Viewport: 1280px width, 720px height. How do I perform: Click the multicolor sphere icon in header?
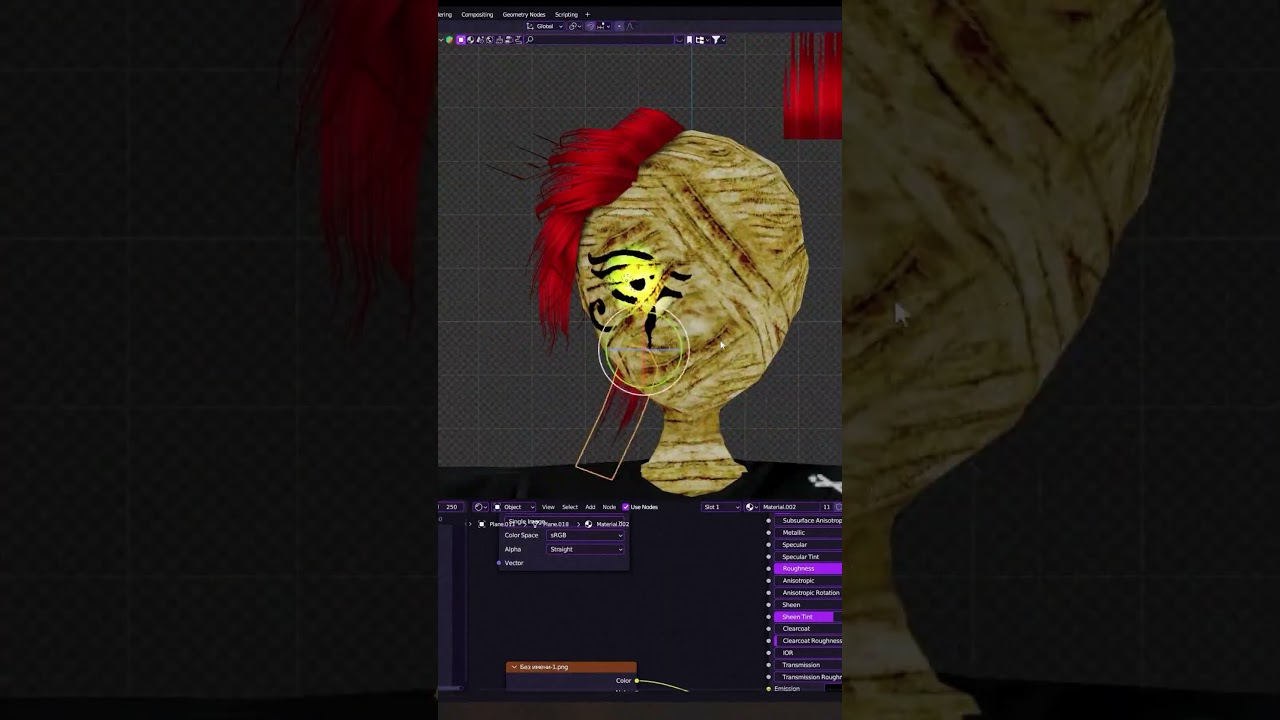449,40
